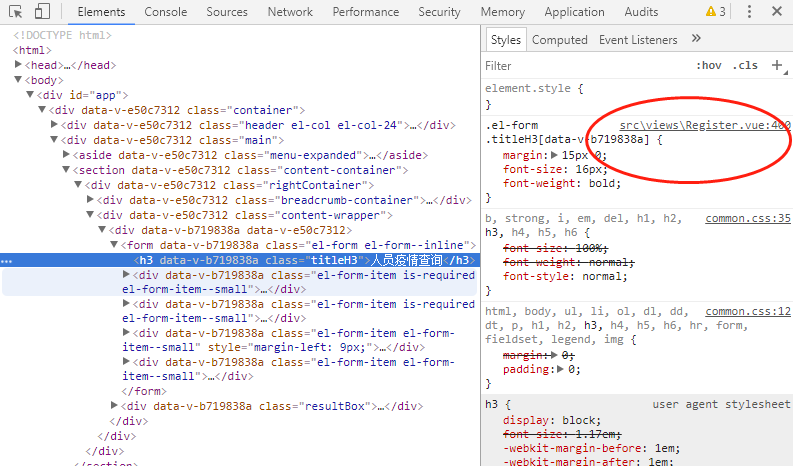The height and width of the screenshot is (466, 793).
Task: Expand the margin shorthand in .titleH3 rule
Action: 554,155
